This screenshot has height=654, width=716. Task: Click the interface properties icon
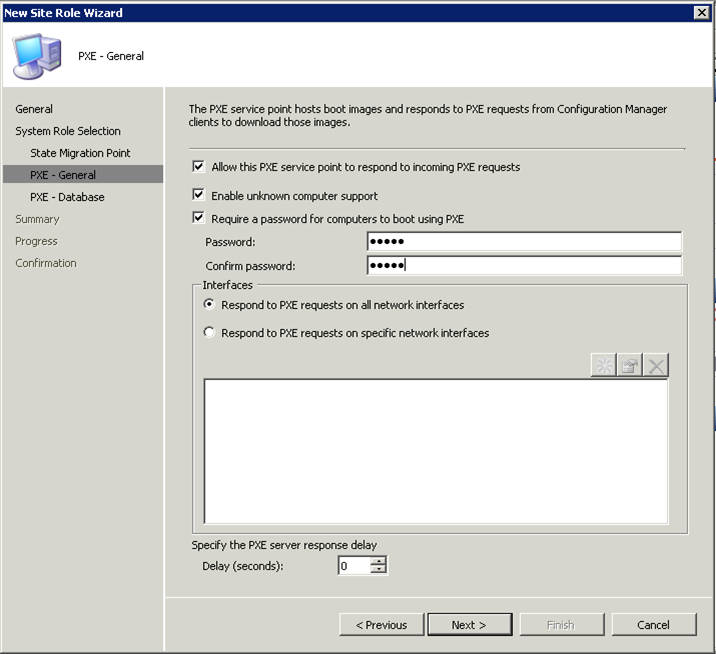point(630,365)
